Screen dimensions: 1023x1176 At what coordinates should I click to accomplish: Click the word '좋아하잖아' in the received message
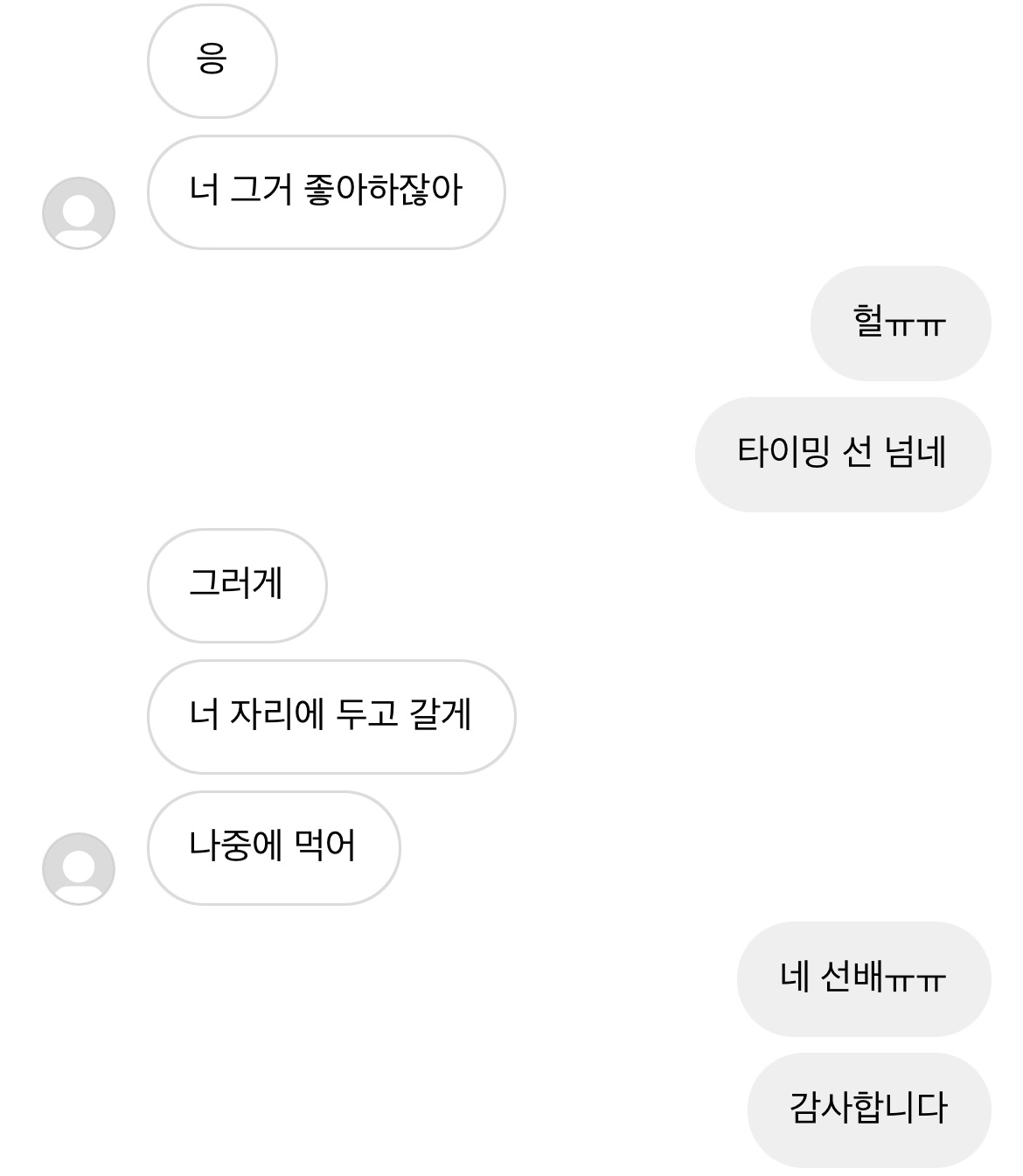[x=383, y=191]
